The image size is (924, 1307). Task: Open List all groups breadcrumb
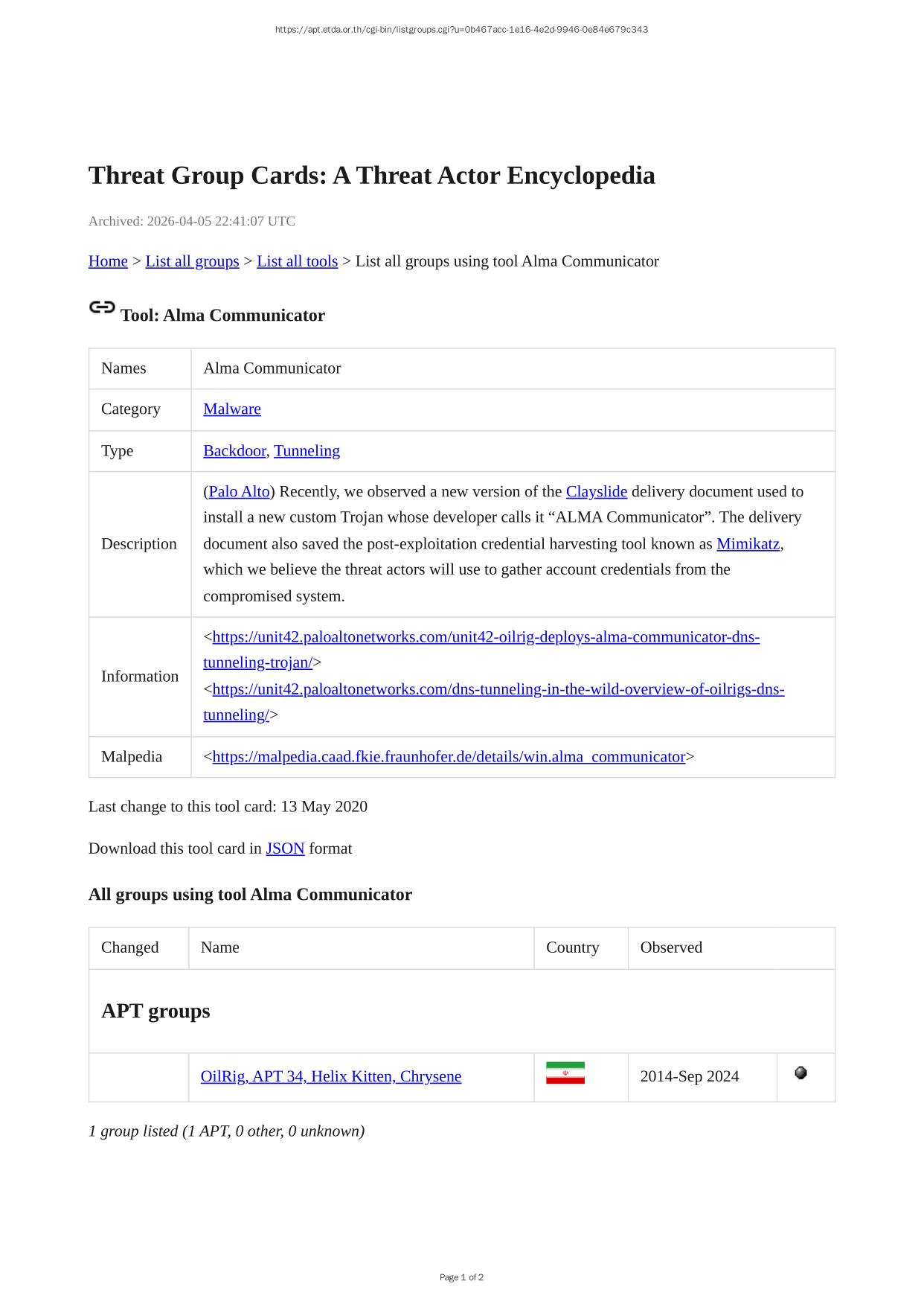pyautogui.click(x=192, y=261)
